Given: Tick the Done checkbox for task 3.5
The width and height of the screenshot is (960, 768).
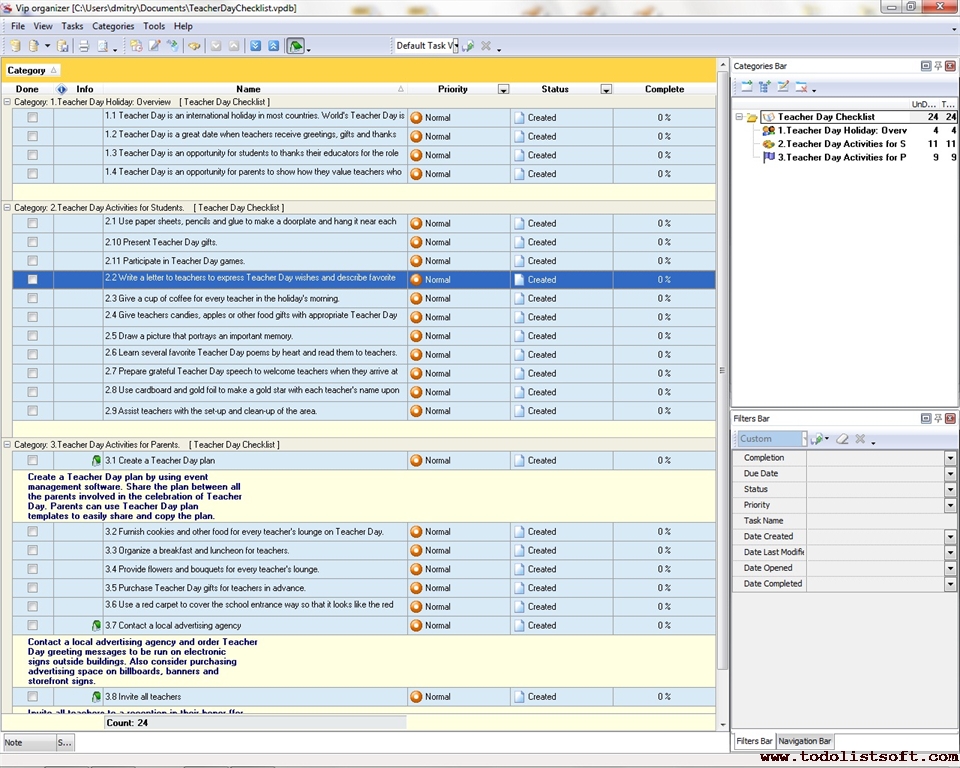Looking at the screenshot, I should [x=33, y=588].
